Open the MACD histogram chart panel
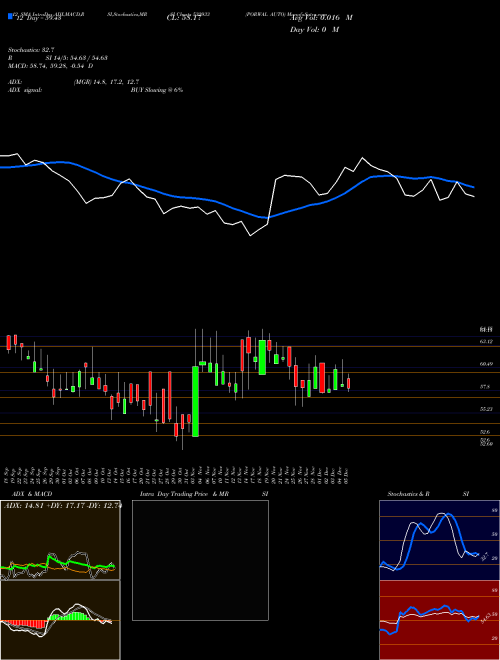Image resolution: width=500 pixels, height=660 pixels. 60,620
